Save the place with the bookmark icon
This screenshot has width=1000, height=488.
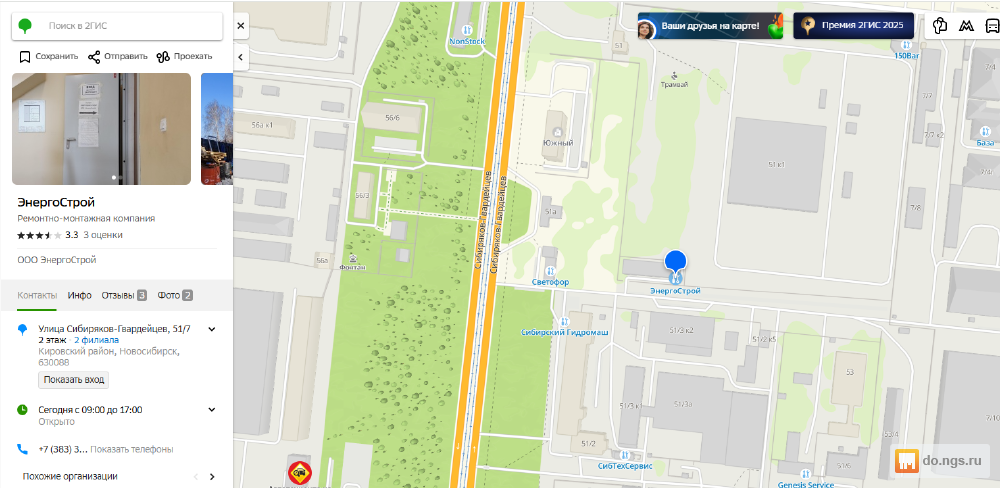[x=25, y=56]
